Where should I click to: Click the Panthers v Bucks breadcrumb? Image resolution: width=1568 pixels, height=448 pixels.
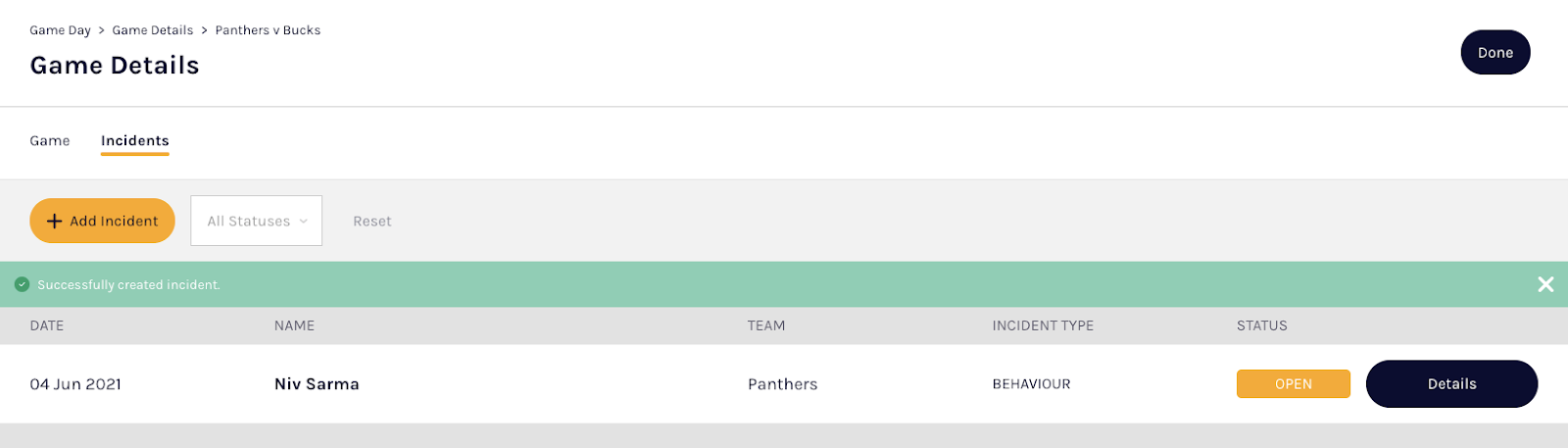point(268,30)
